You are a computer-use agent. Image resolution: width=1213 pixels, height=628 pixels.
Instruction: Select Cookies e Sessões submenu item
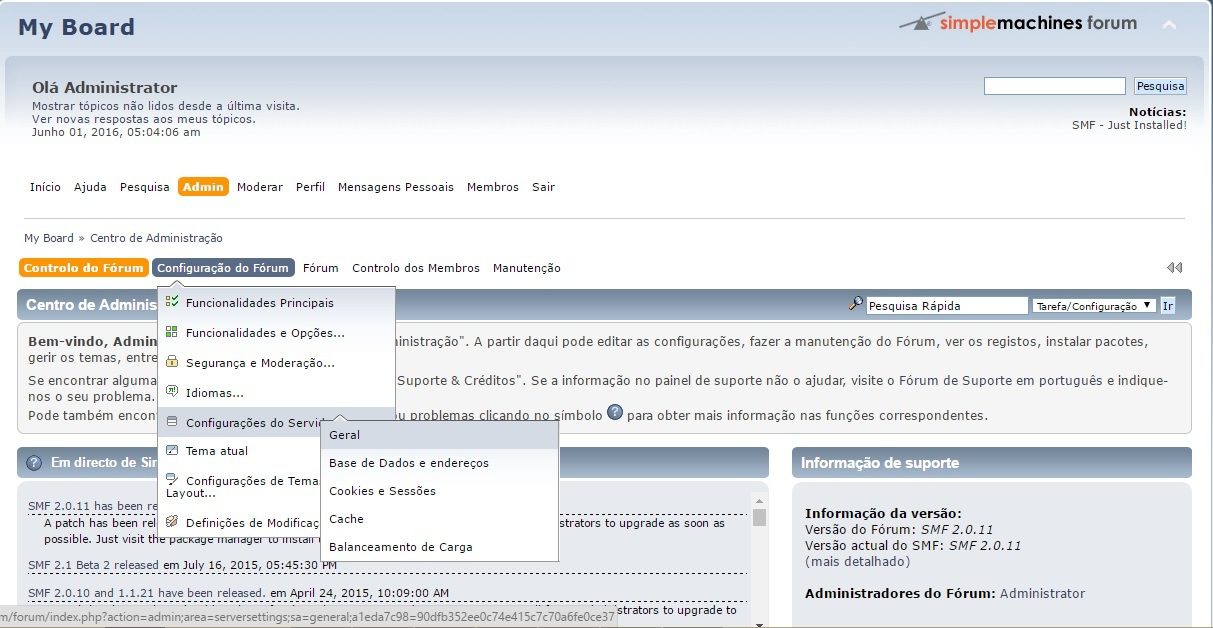[x=439, y=491]
